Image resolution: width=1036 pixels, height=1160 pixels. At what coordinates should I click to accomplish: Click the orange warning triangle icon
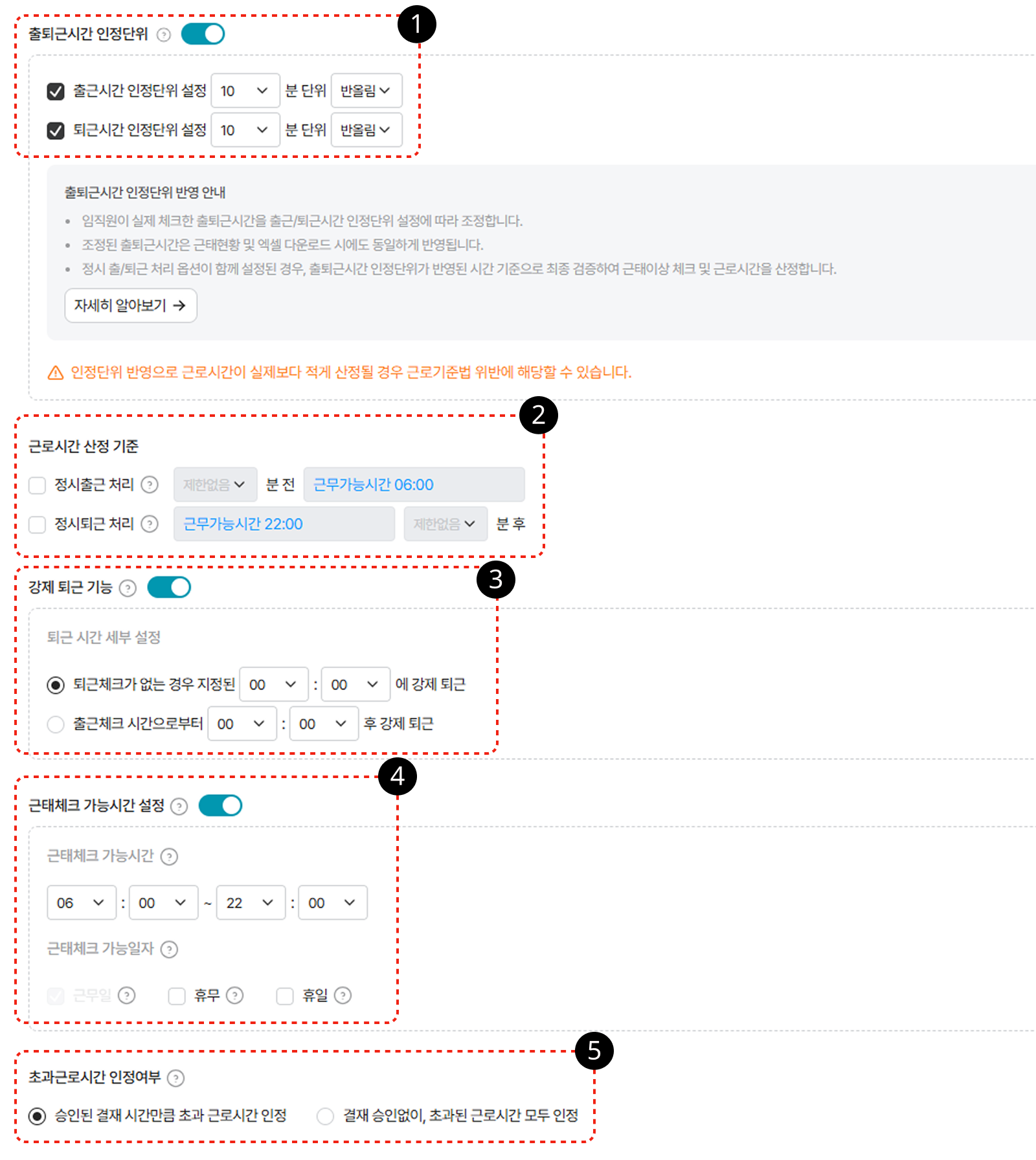coord(56,373)
